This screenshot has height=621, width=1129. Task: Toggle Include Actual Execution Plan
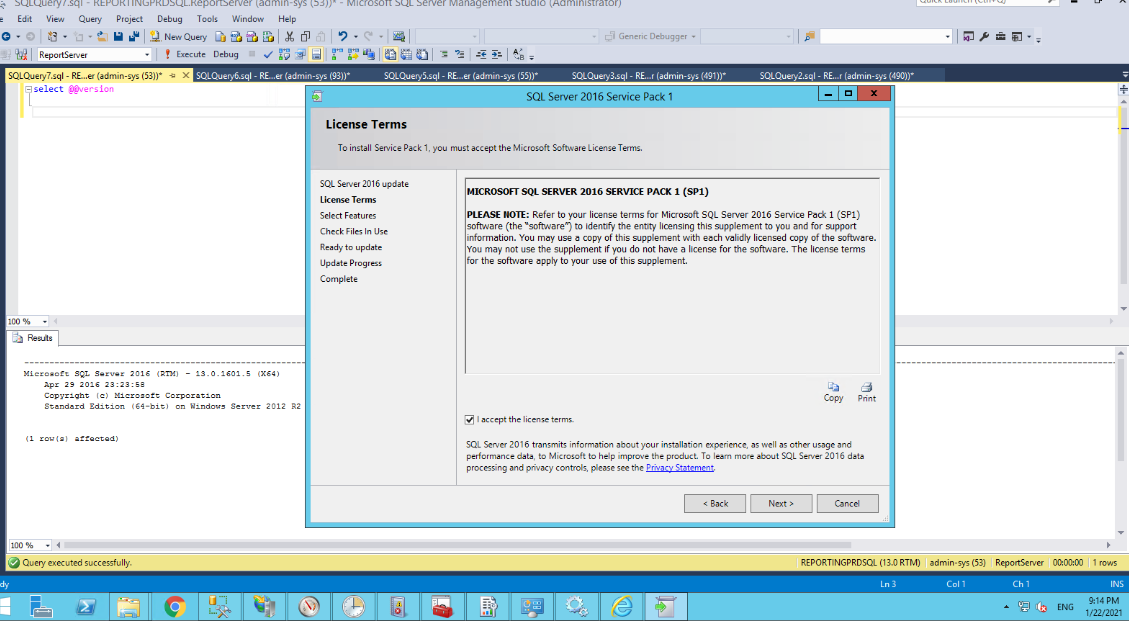(337, 54)
